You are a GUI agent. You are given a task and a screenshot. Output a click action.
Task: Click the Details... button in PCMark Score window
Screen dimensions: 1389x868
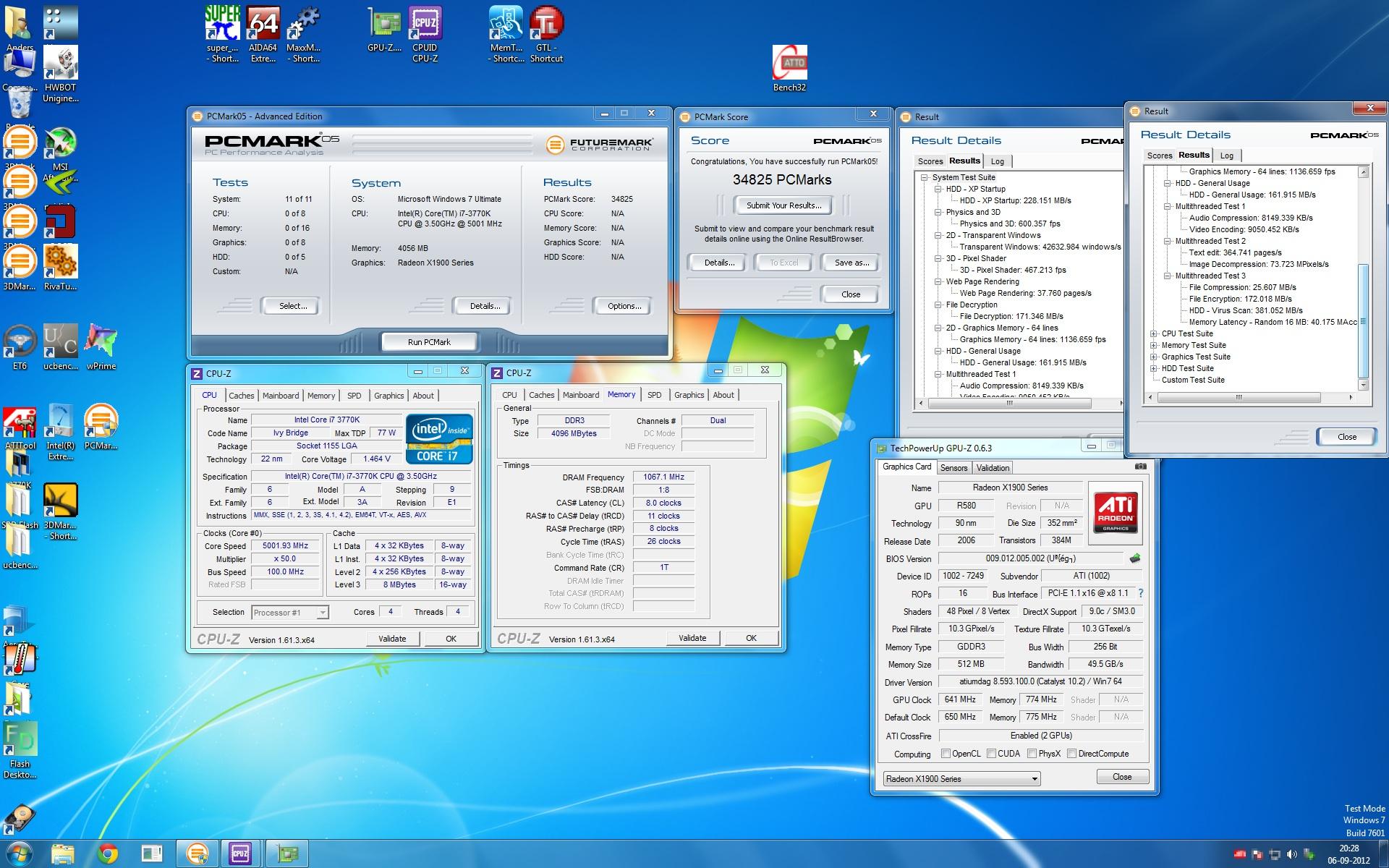pos(719,263)
